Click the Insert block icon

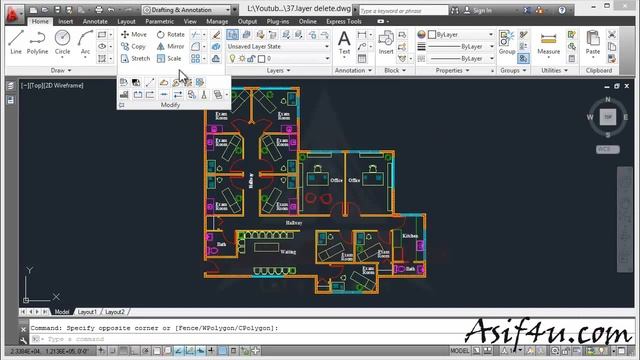click(x=386, y=42)
